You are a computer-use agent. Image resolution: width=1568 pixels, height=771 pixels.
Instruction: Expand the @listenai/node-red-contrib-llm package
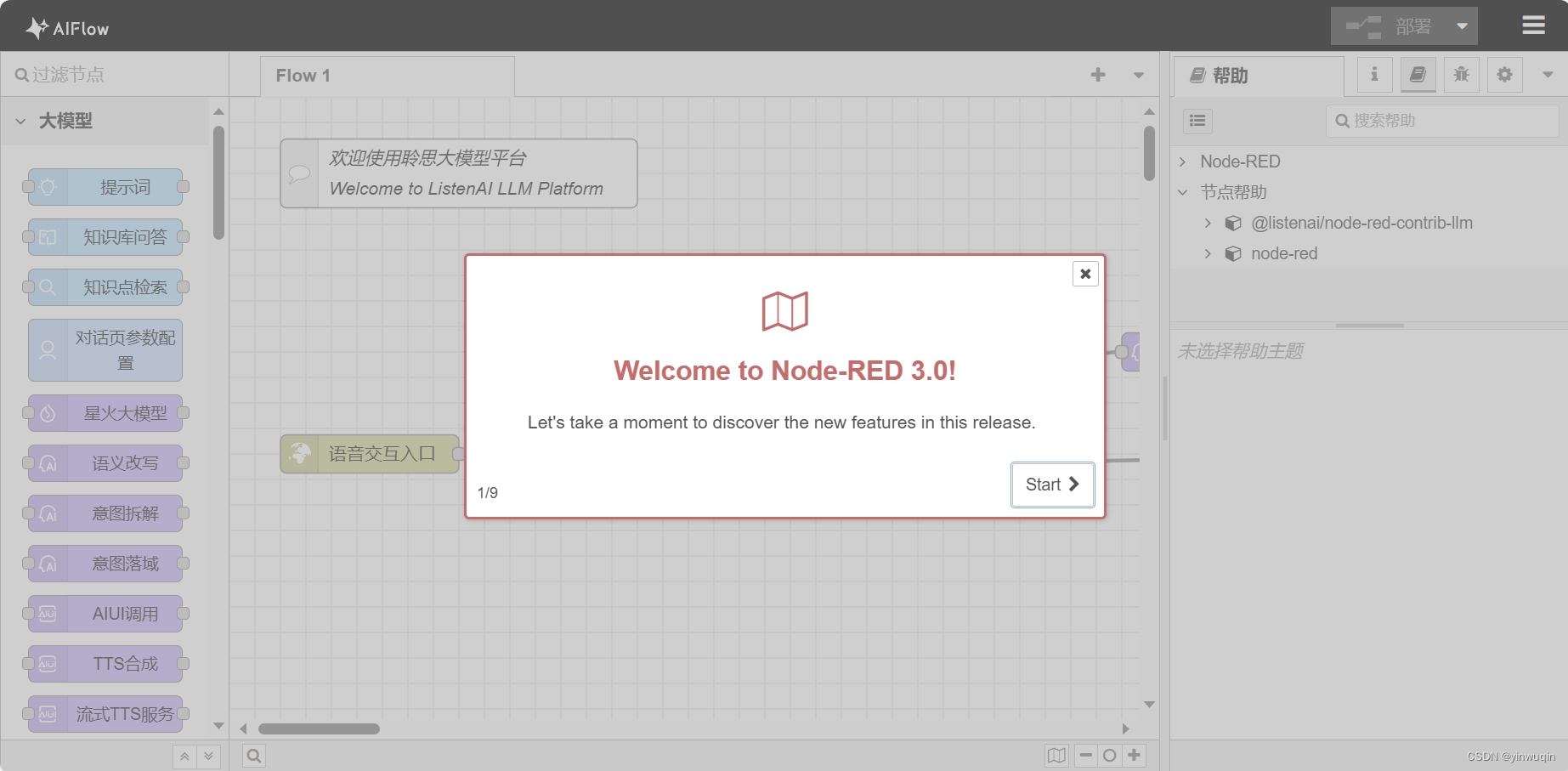1208,223
